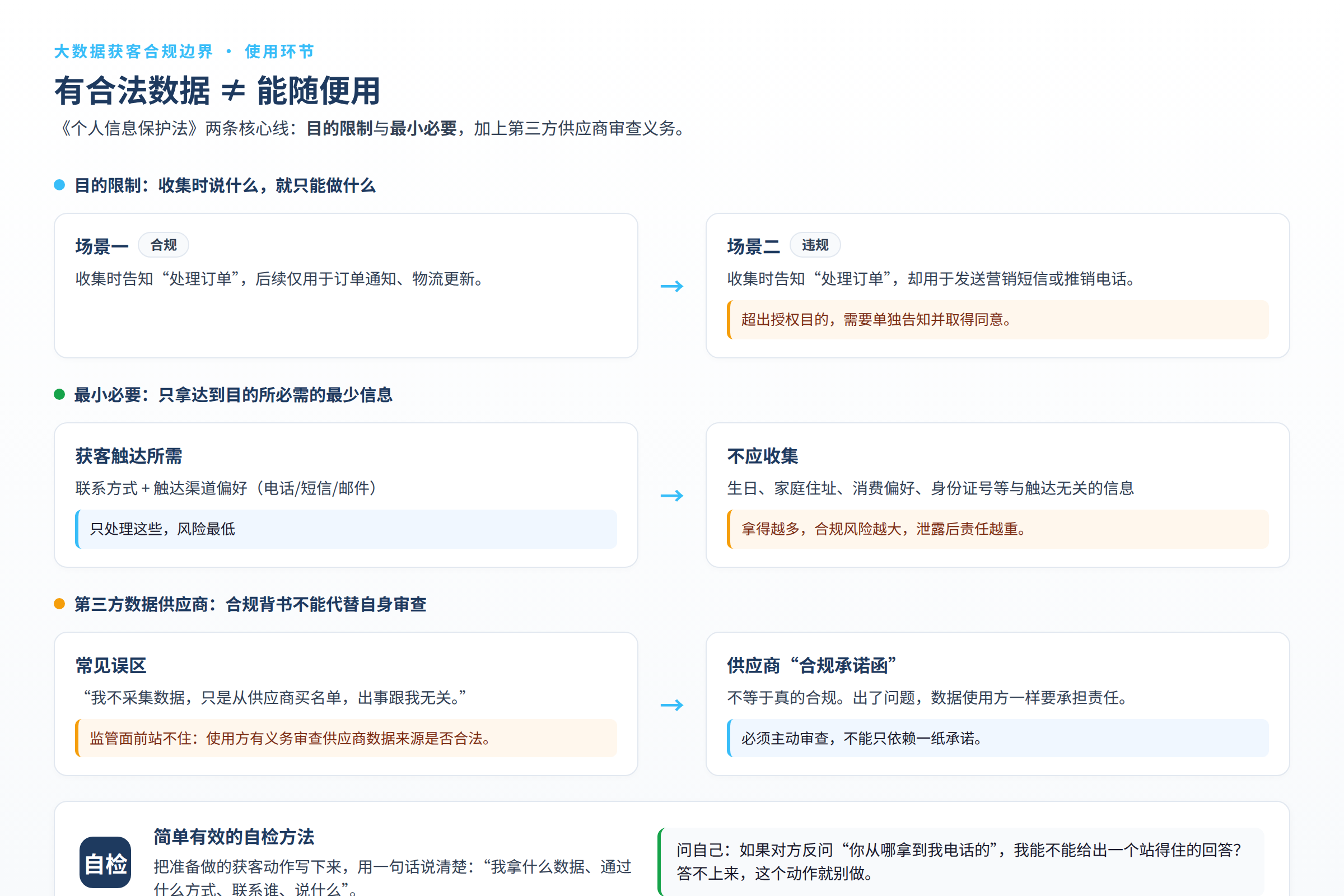Image resolution: width=1344 pixels, height=896 pixels.
Task: Click the orange bullet before 第三方数据供应商 heading
Action: [59, 604]
